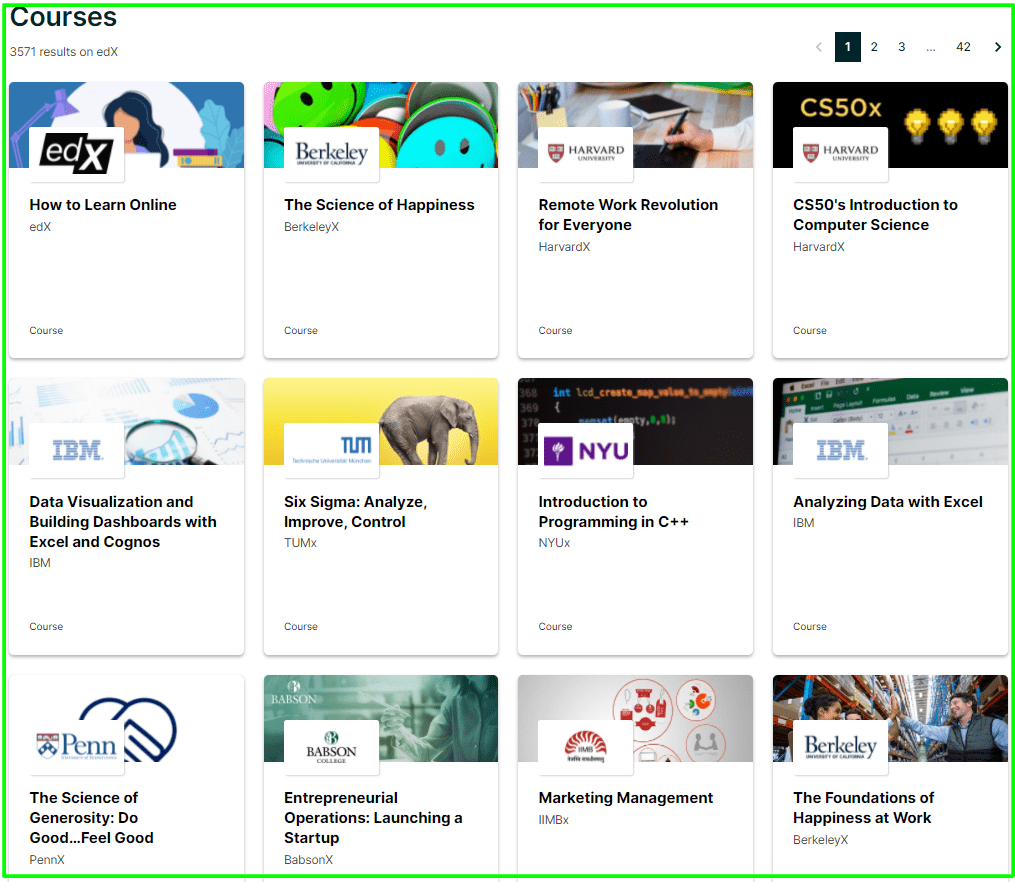1015x882 pixels.
Task: Jump to page 2 of course results
Action: pos(874,47)
